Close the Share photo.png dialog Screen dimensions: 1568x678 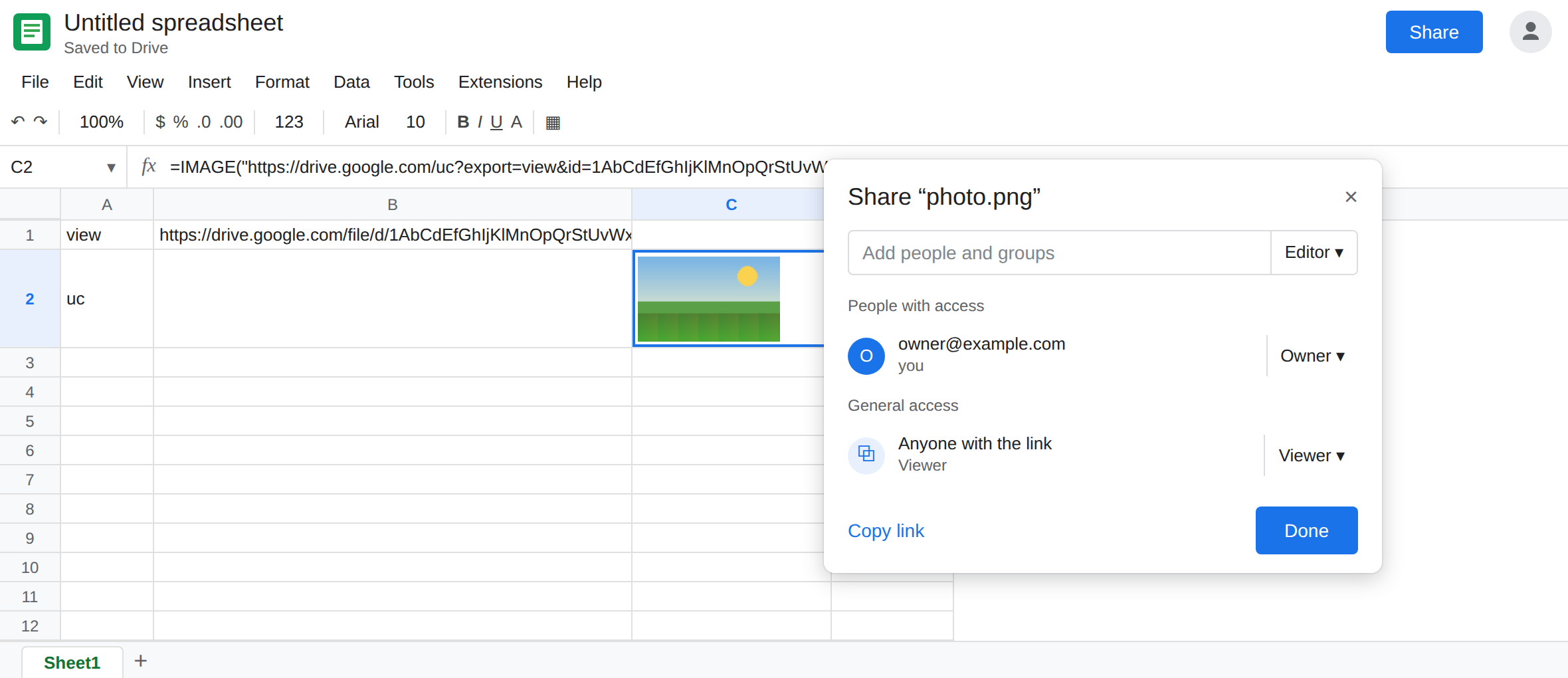coord(1351,197)
